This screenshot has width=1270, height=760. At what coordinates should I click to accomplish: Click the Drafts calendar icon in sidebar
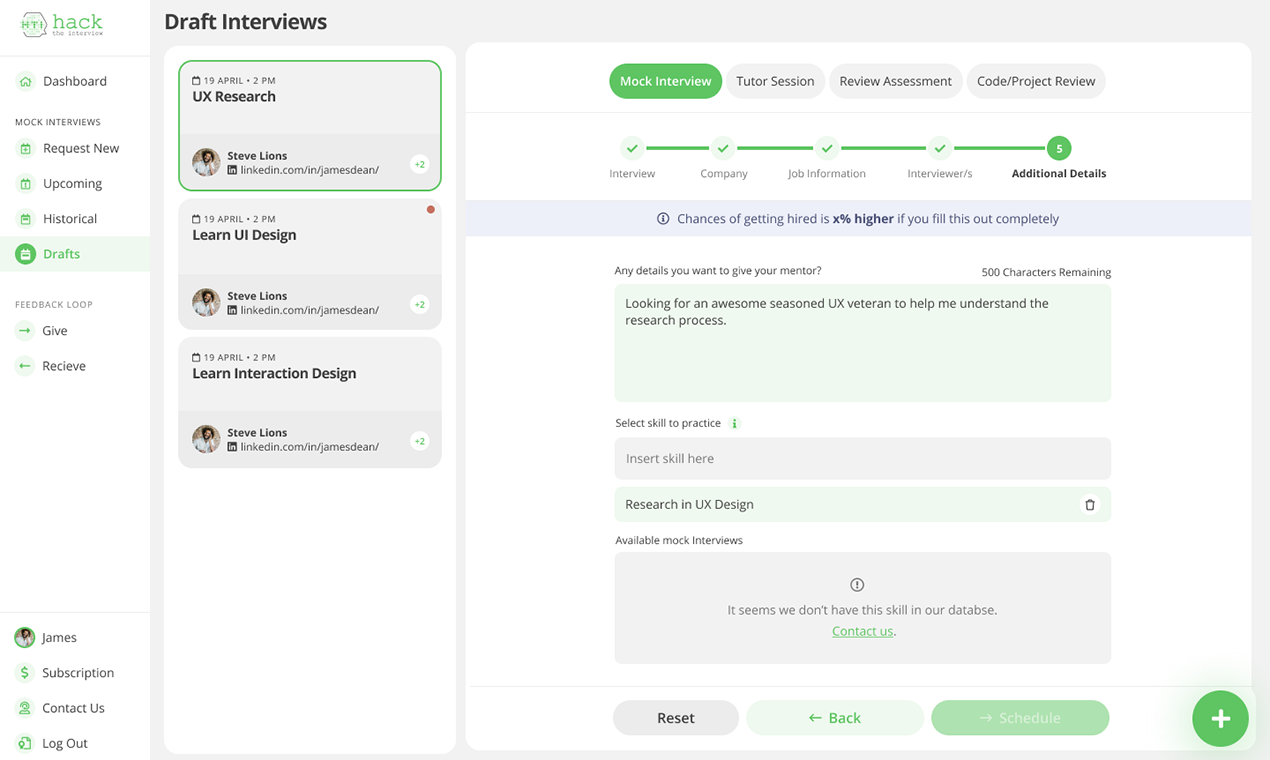pyautogui.click(x=25, y=254)
